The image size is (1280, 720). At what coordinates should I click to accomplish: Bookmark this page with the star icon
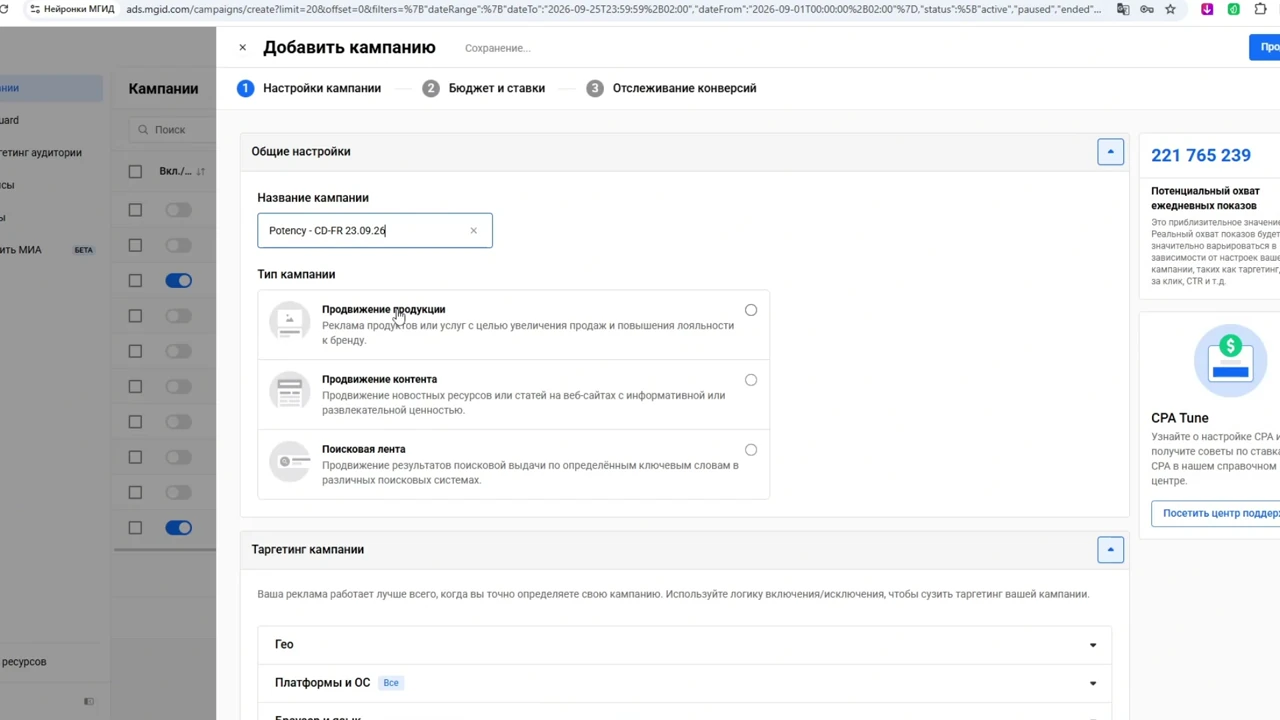pyautogui.click(x=1170, y=9)
